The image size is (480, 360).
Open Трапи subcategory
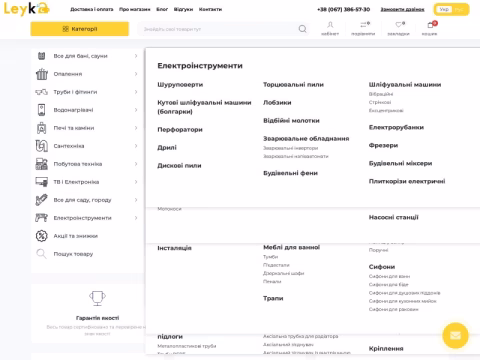(x=273, y=298)
